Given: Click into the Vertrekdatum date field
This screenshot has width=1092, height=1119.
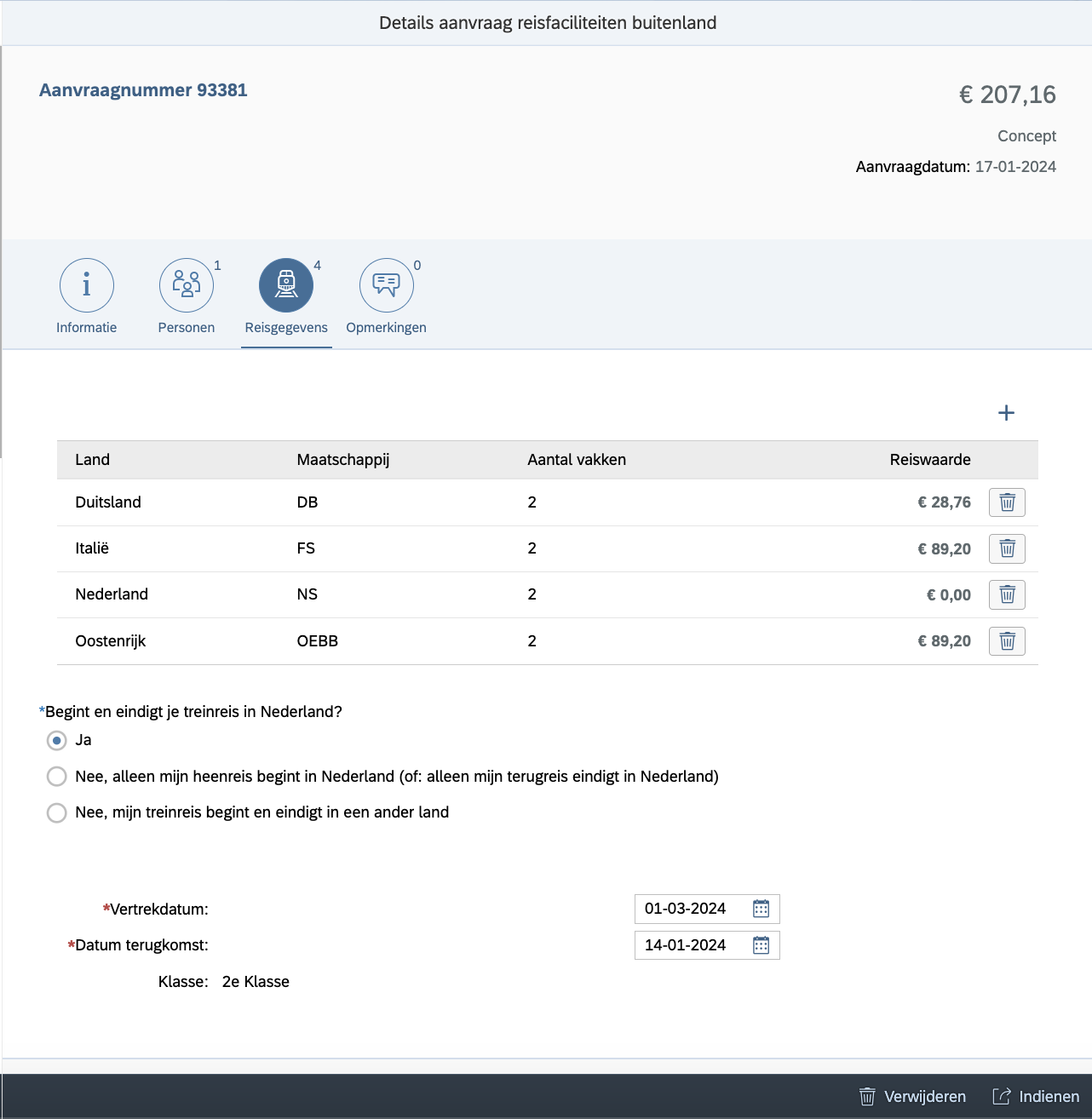Looking at the screenshot, I should [x=690, y=910].
